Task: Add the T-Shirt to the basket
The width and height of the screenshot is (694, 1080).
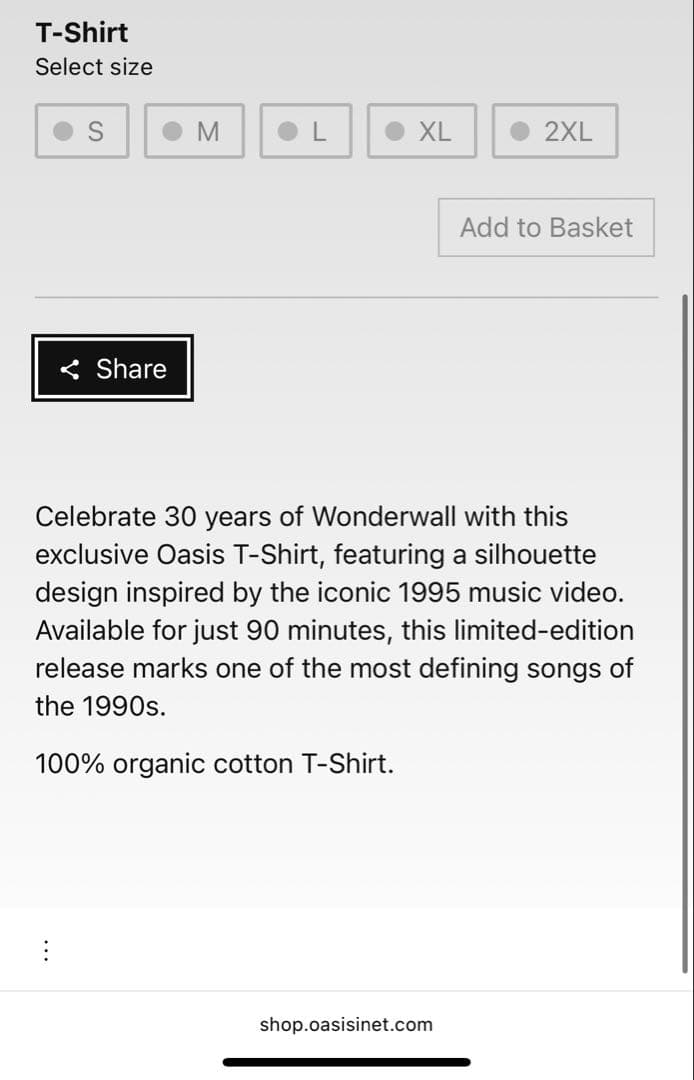Action: 546,227
